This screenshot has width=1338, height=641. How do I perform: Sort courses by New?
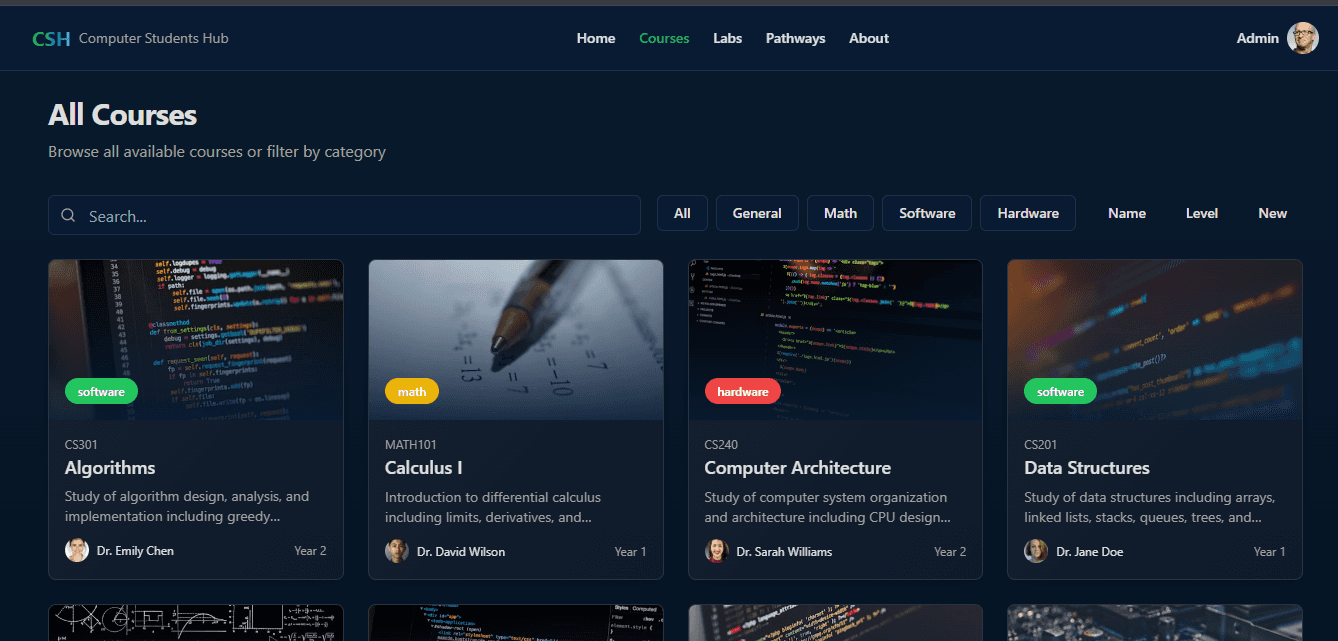1272,213
